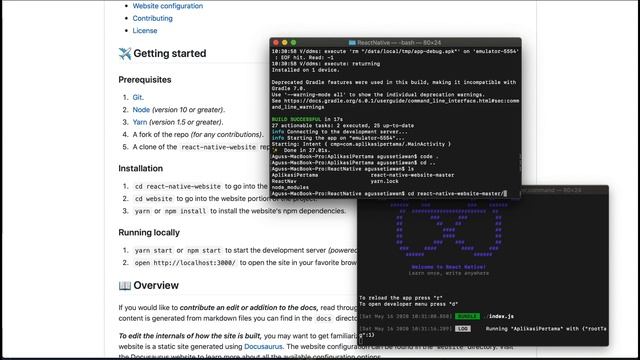640x360 pixels.
Task: Maximize the ReactNative bash terminal window
Action: (x=293, y=42)
